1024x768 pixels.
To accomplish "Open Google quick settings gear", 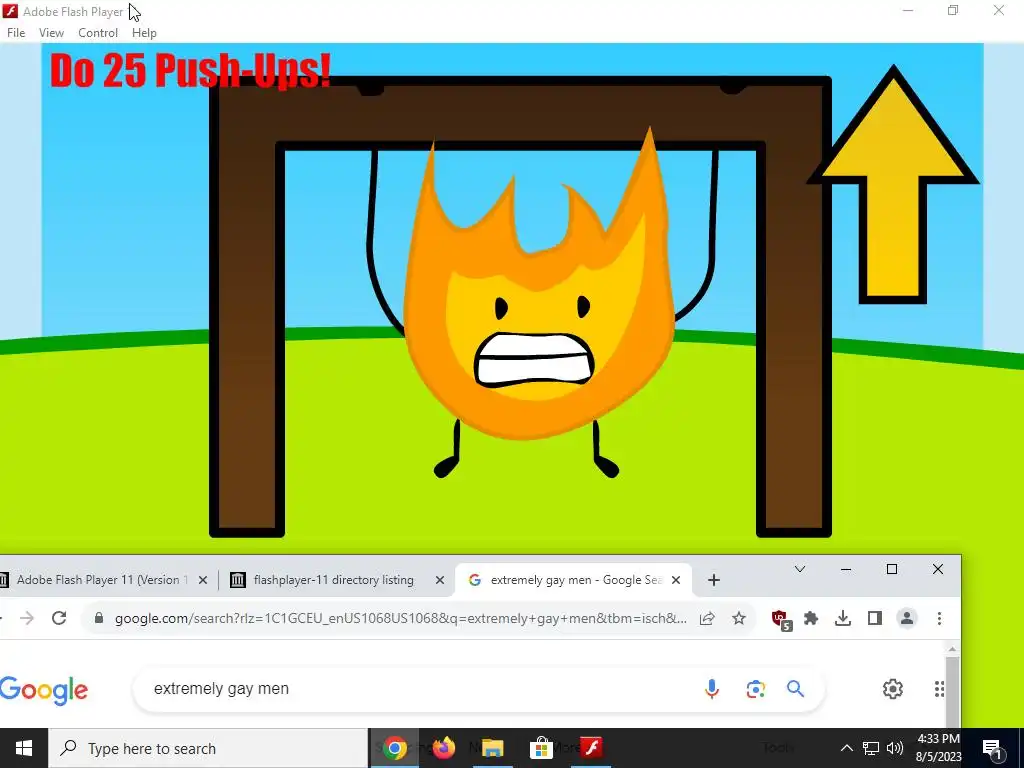I will click(893, 689).
